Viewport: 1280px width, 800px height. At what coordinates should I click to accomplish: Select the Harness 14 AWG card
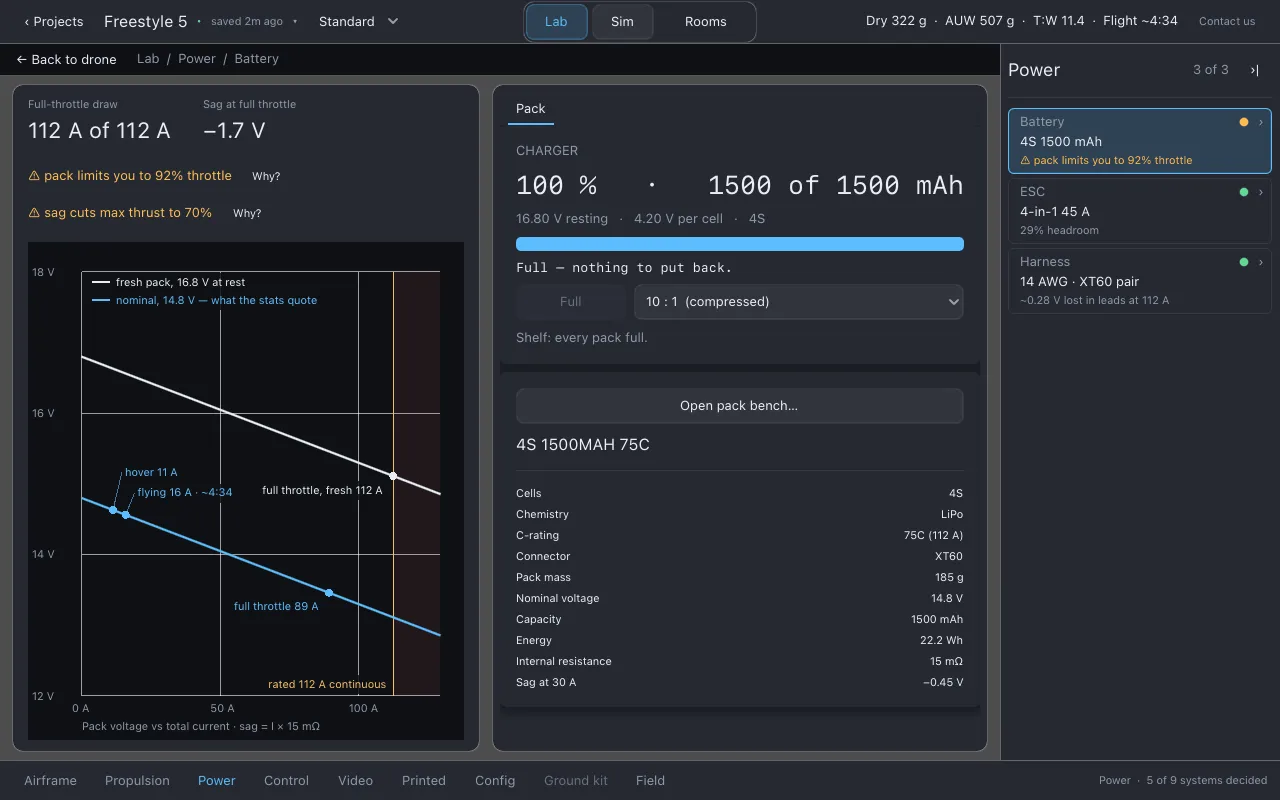(x=1140, y=280)
